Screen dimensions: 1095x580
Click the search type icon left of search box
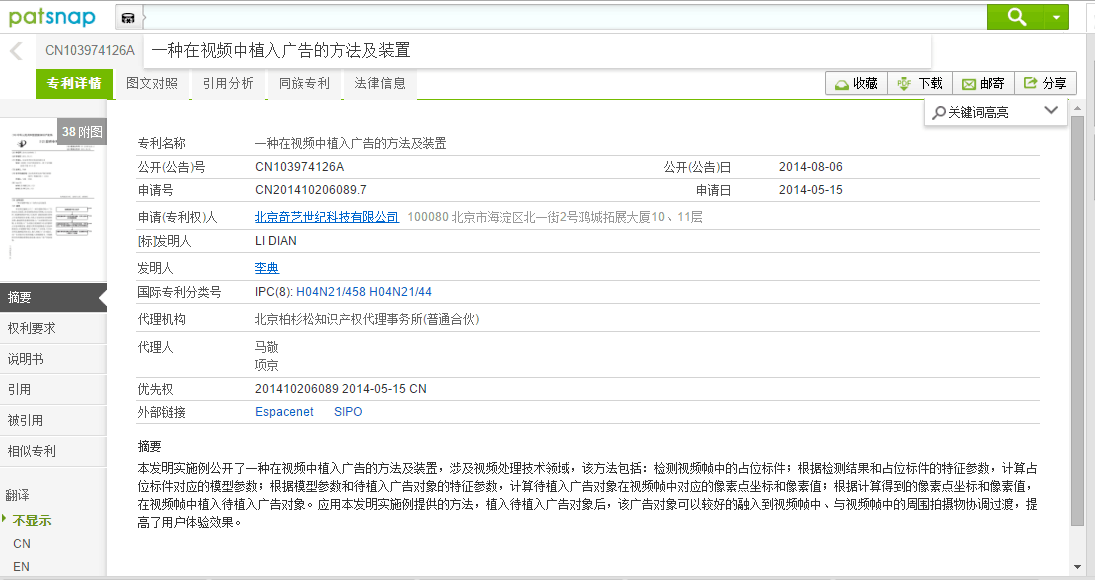128,17
